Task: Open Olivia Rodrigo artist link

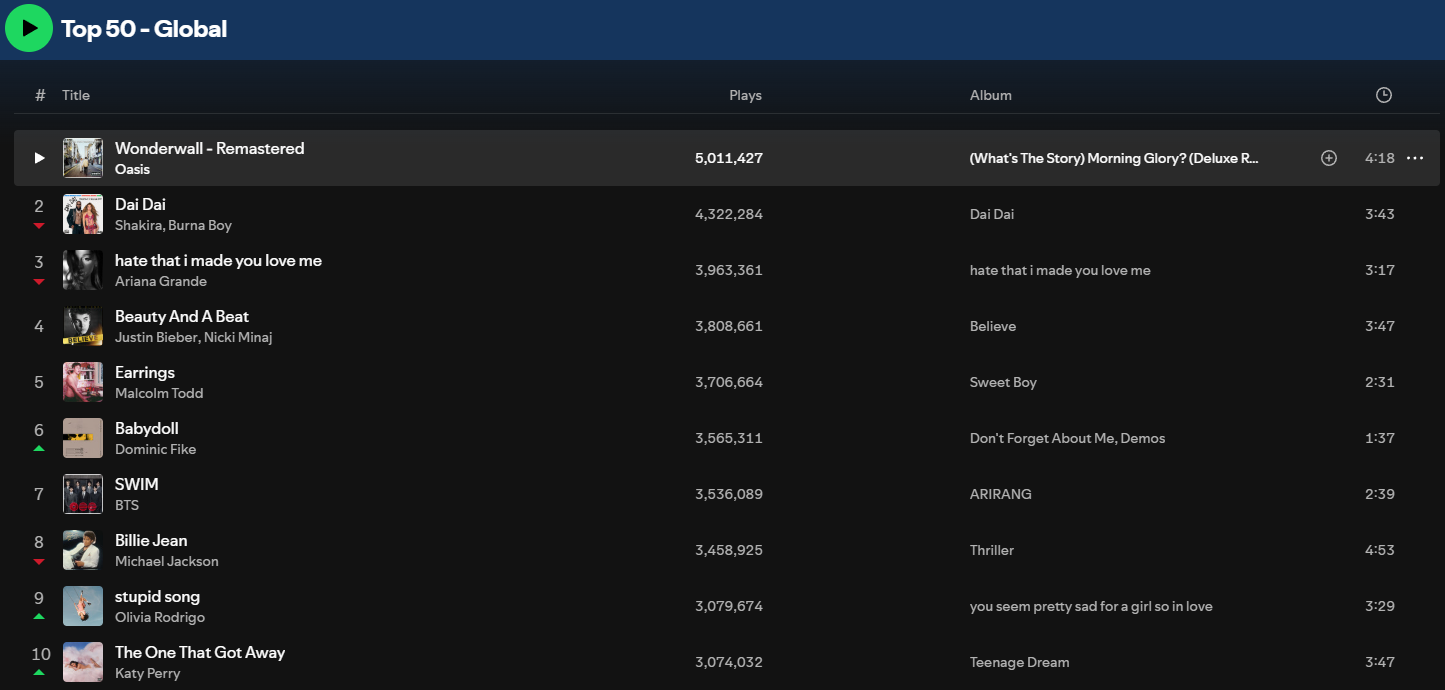Action: coord(160,617)
